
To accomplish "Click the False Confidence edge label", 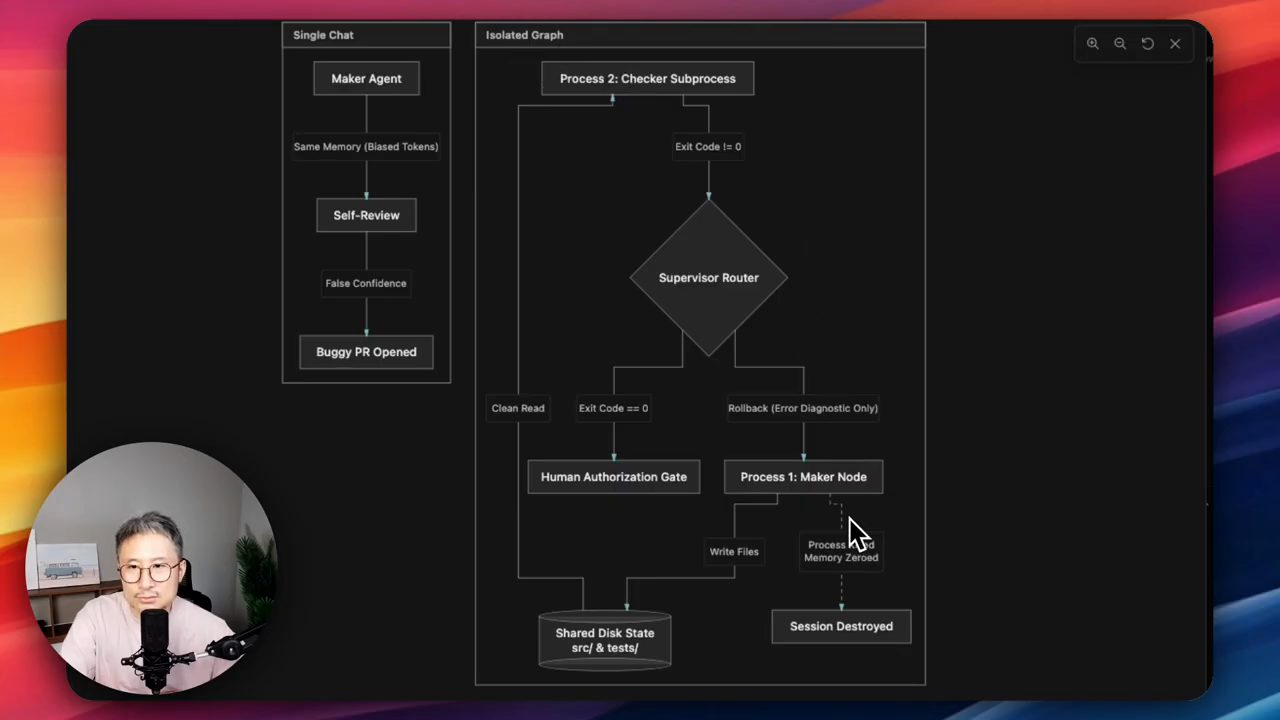I will 366,283.
